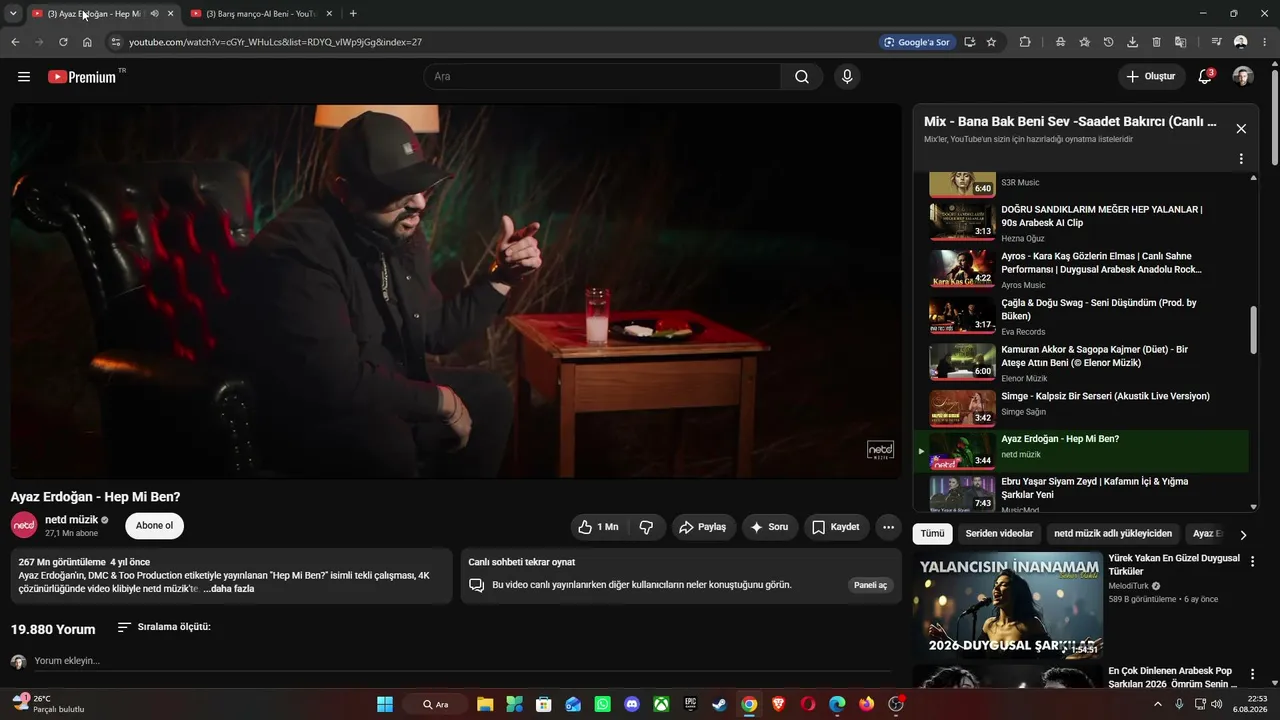Click the YouTube Ara search field
The width and height of the screenshot is (1280, 720).
pos(602,77)
